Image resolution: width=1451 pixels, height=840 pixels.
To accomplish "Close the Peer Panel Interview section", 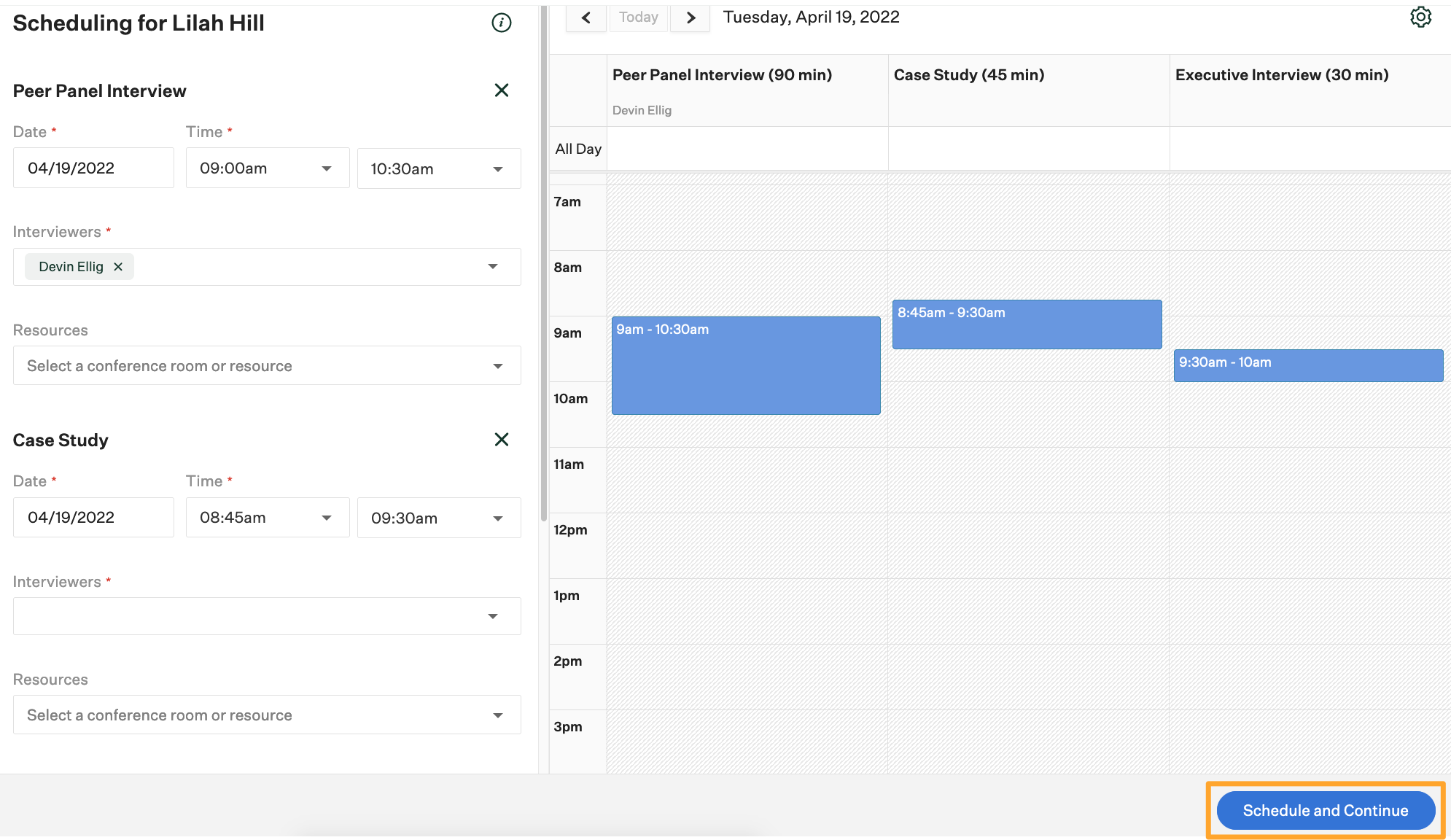I will [502, 90].
